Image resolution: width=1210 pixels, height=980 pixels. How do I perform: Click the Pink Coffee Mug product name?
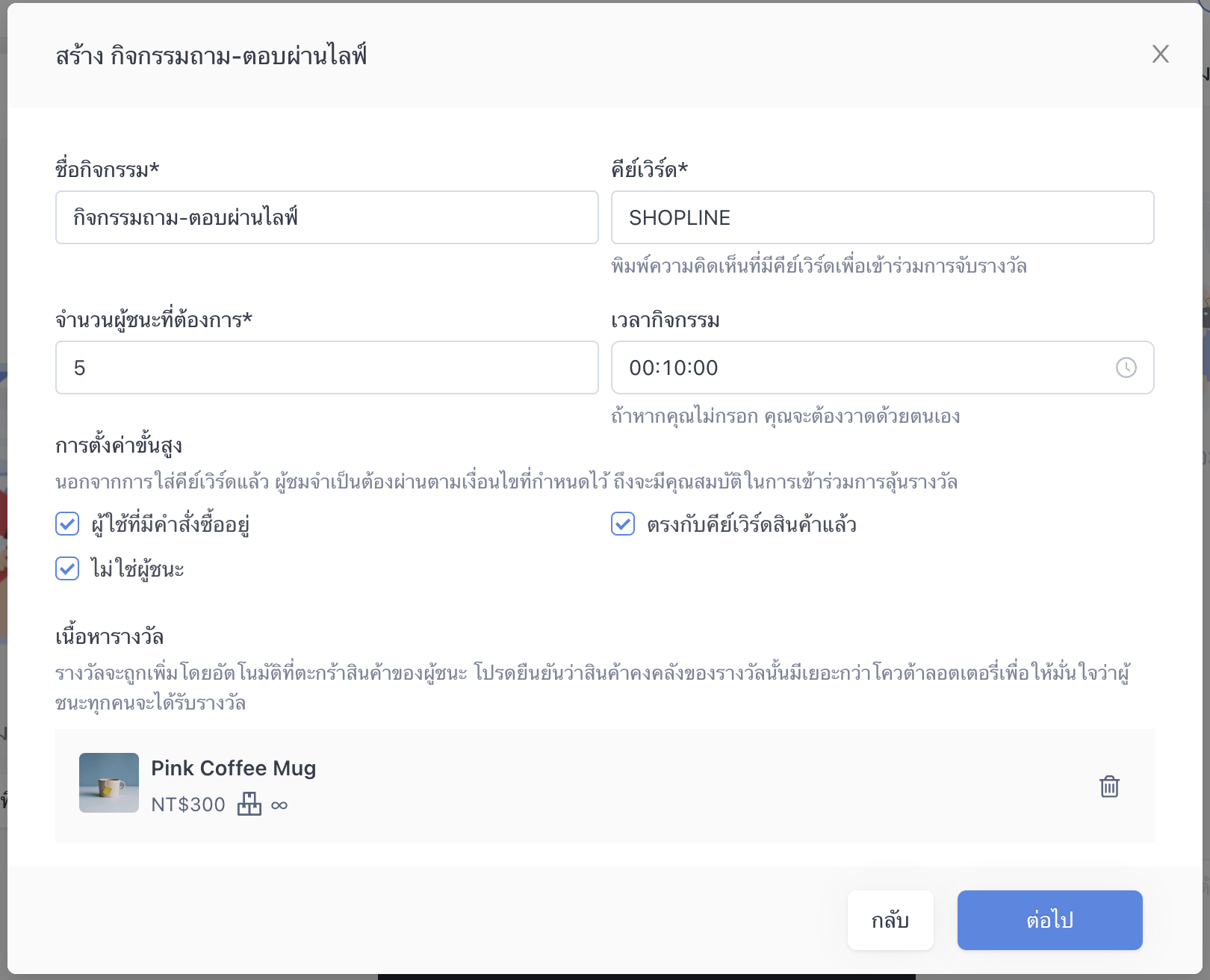pos(234,768)
